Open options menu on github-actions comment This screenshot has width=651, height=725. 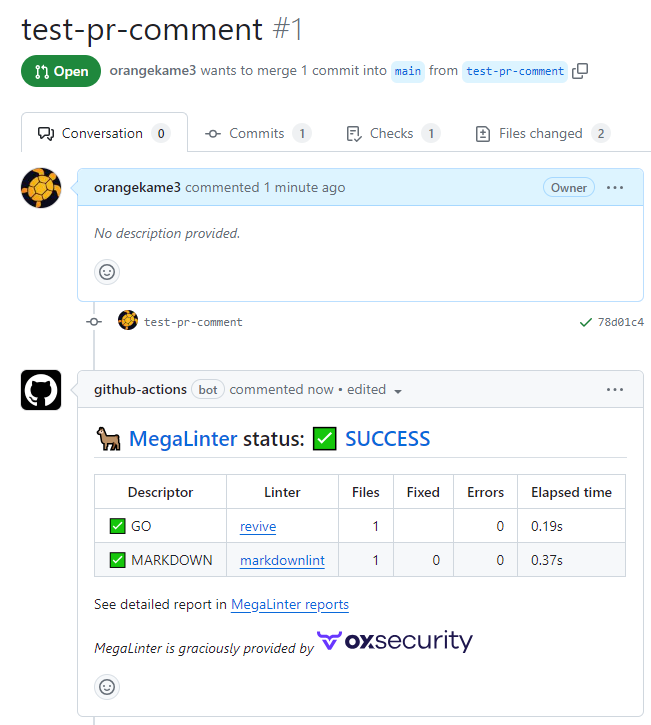pyautogui.click(x=615, y=390)
